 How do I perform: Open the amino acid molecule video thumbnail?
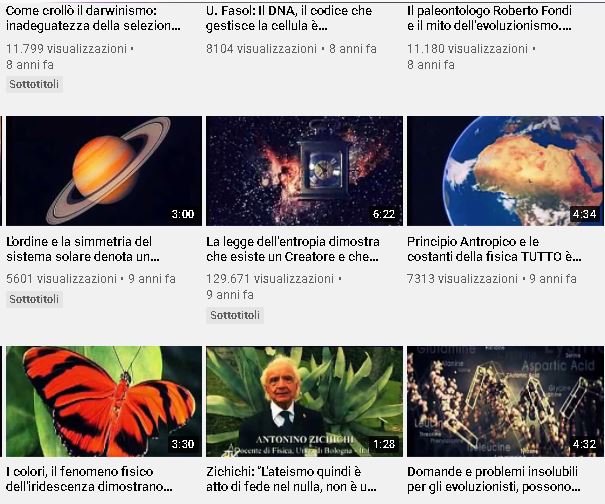tap(505, 401)
